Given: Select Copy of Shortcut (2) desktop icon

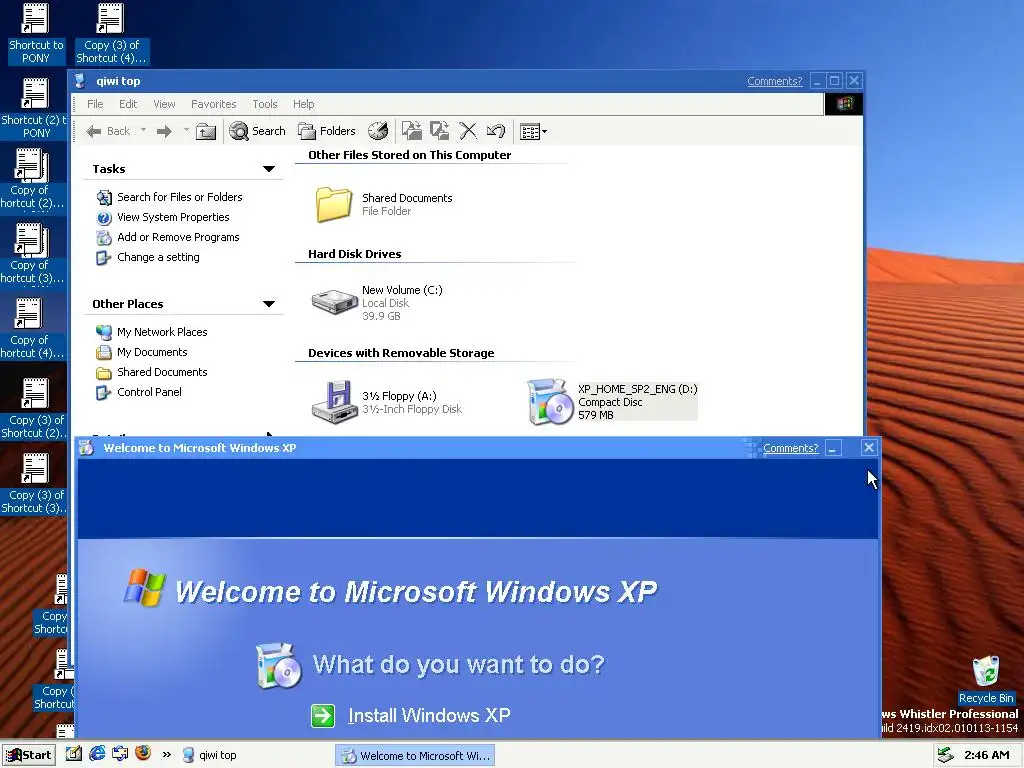Looking at the screenshot, I should [x=33, y=179].
